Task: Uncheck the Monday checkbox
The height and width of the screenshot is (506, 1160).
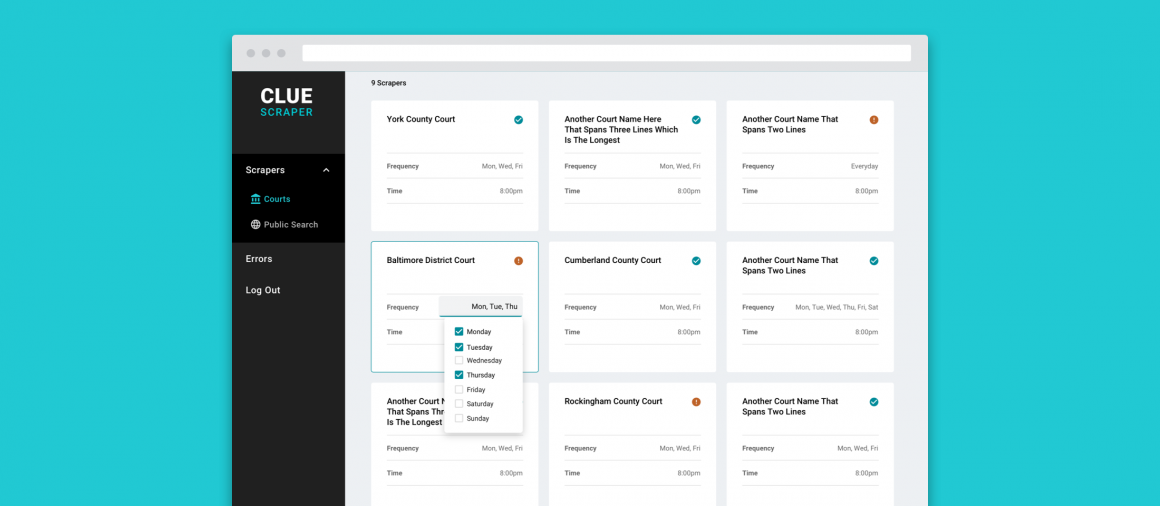Action: (459, 331)
